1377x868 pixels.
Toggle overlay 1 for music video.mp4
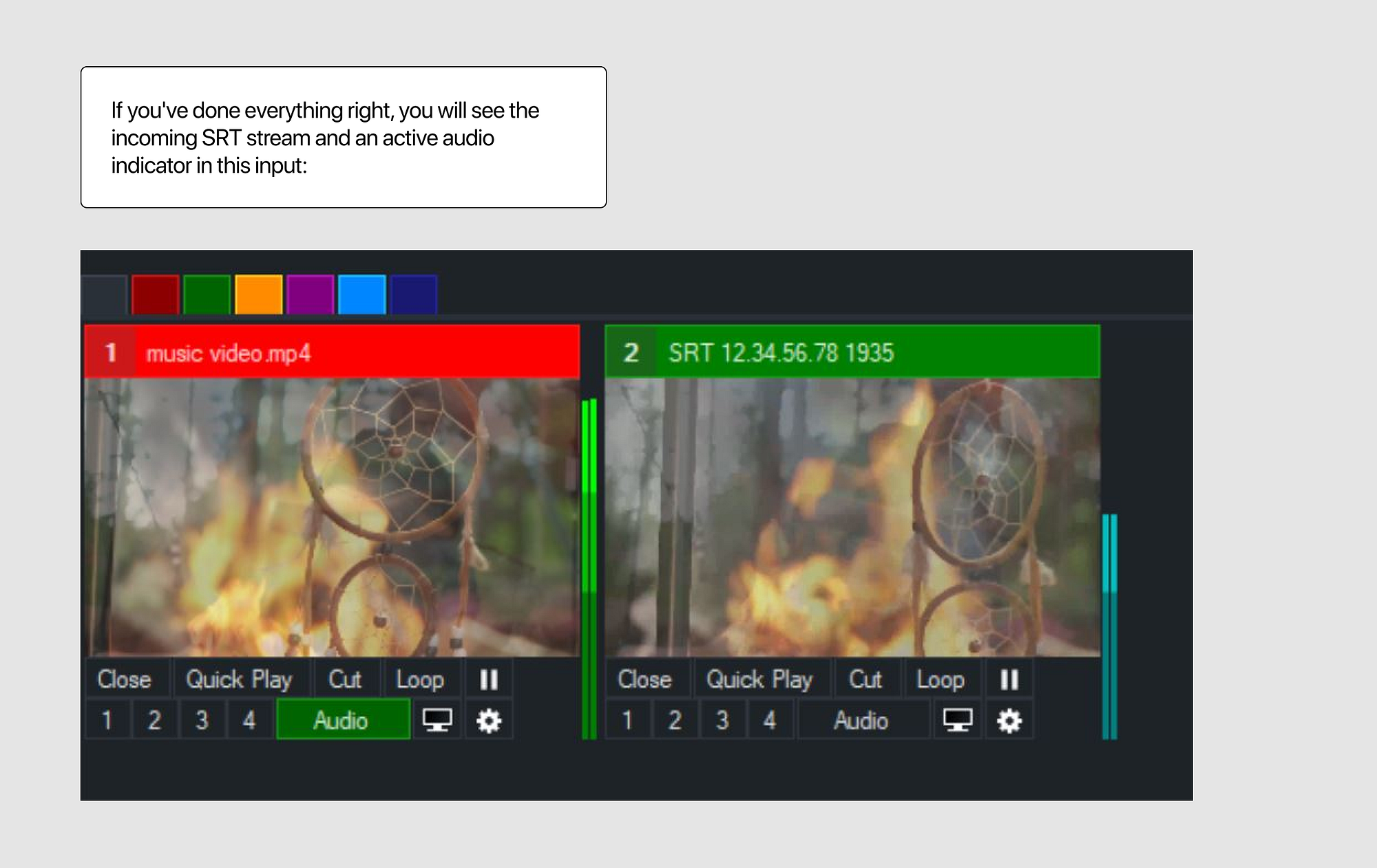[107, 719]
